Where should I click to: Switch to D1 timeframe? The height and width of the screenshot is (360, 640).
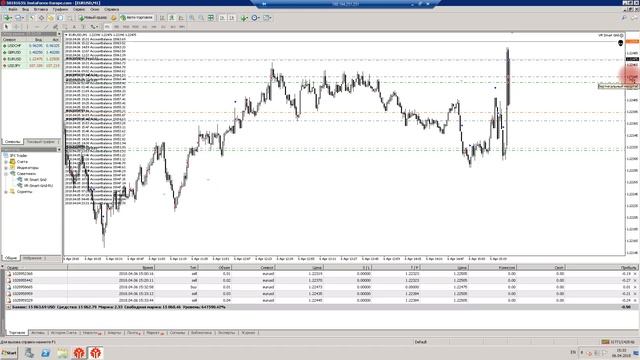coord(163,27)
